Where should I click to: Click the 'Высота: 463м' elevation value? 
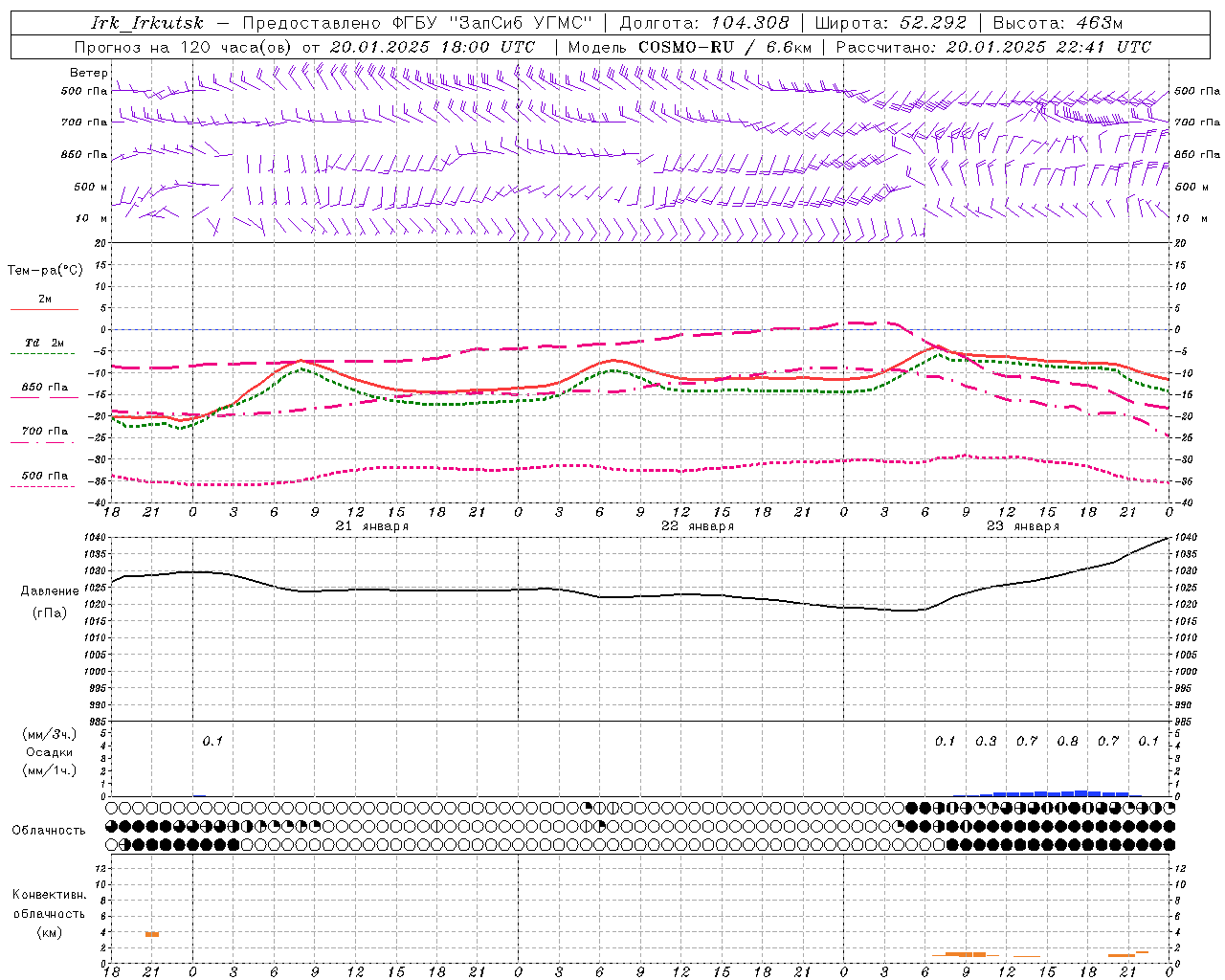coord(1058,23)
